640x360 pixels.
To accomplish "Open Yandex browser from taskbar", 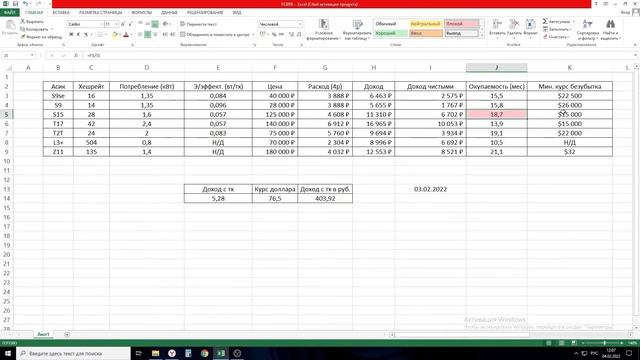I will [172, 353].
